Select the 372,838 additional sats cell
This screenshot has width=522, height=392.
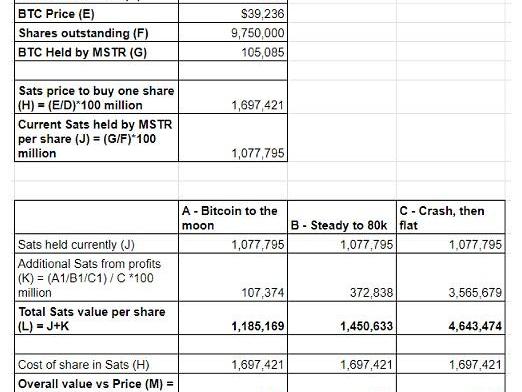click(342, 277)
